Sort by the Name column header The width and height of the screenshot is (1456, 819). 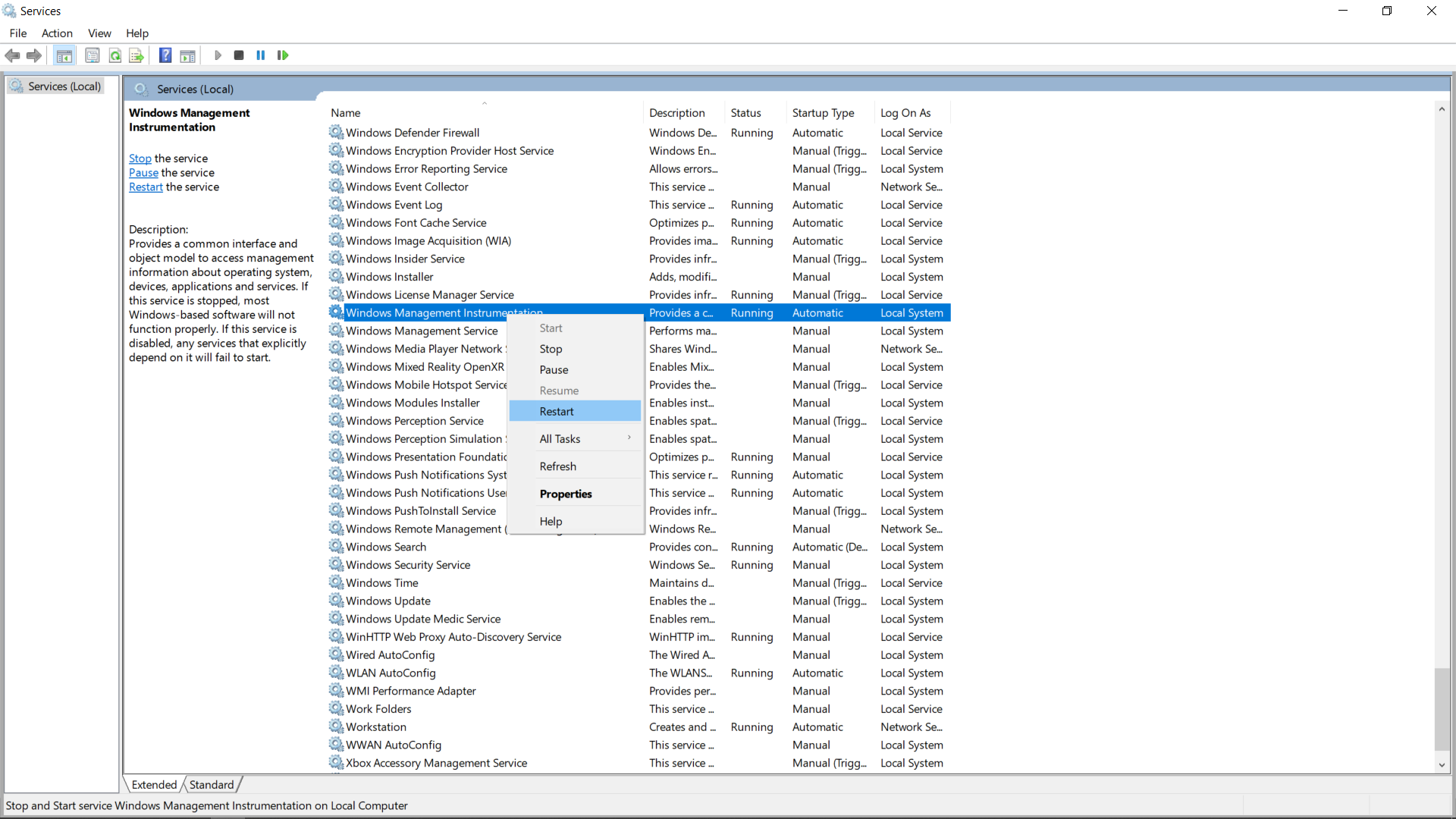pos(485,112)
